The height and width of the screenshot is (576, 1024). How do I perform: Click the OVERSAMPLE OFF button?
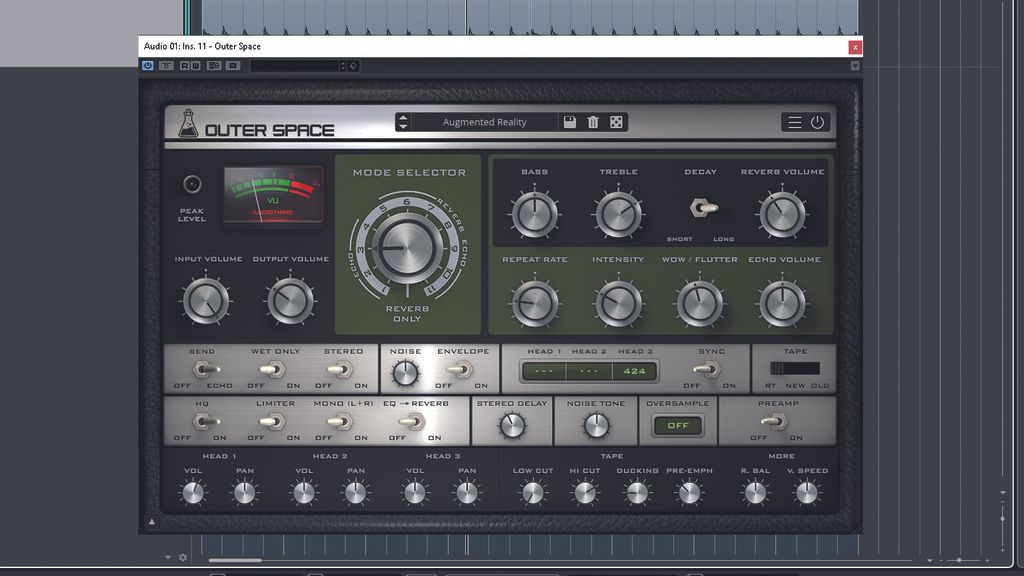point(677,424)
